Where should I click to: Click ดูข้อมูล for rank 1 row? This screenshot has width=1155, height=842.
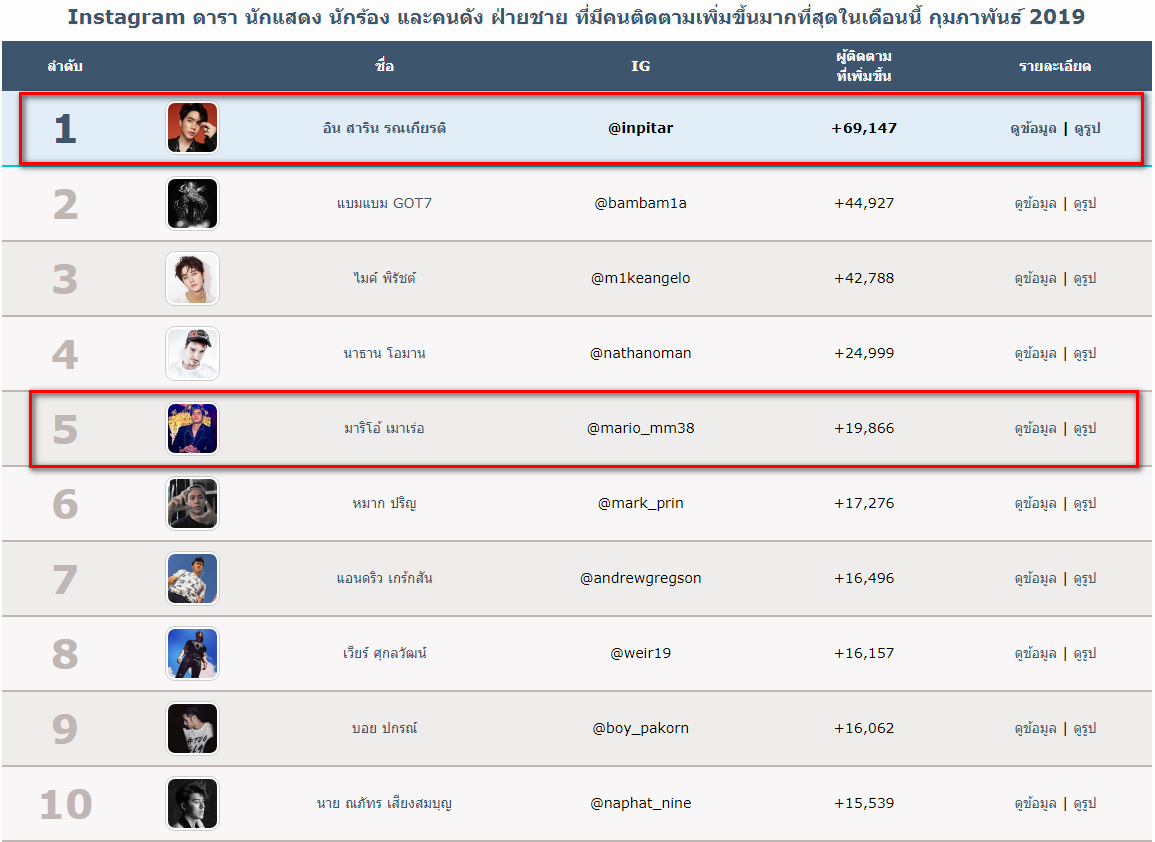coord(1034,128)
